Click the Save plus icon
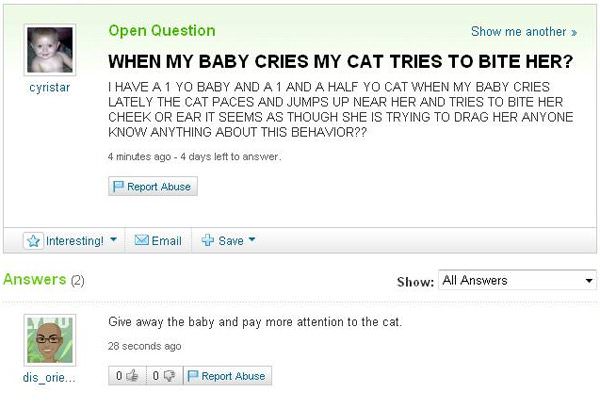This screenshot has width=600, height=409. click(x=206, y=240)
